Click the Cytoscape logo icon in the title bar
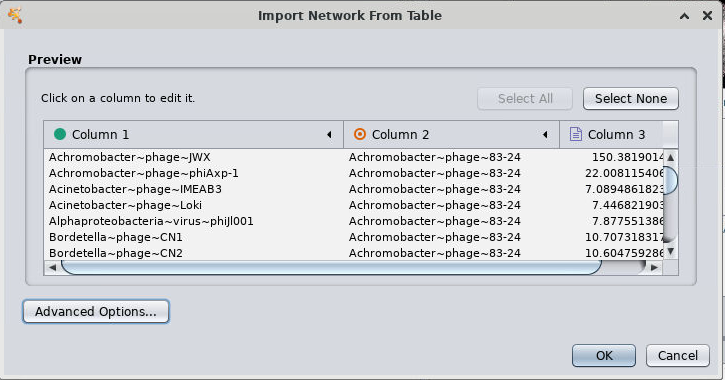This screenshot has width=725, height=380. [15, 15]
